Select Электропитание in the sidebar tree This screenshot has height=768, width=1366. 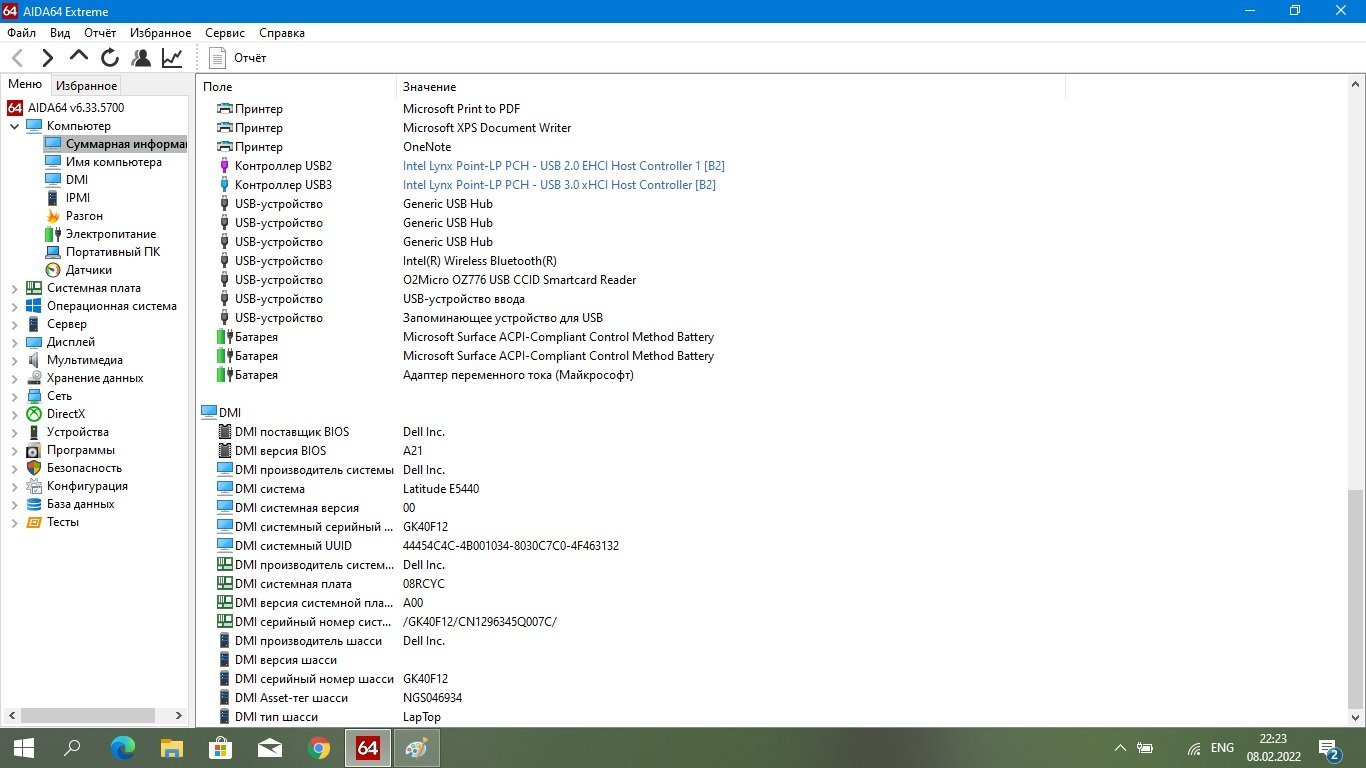click(110, 234)
